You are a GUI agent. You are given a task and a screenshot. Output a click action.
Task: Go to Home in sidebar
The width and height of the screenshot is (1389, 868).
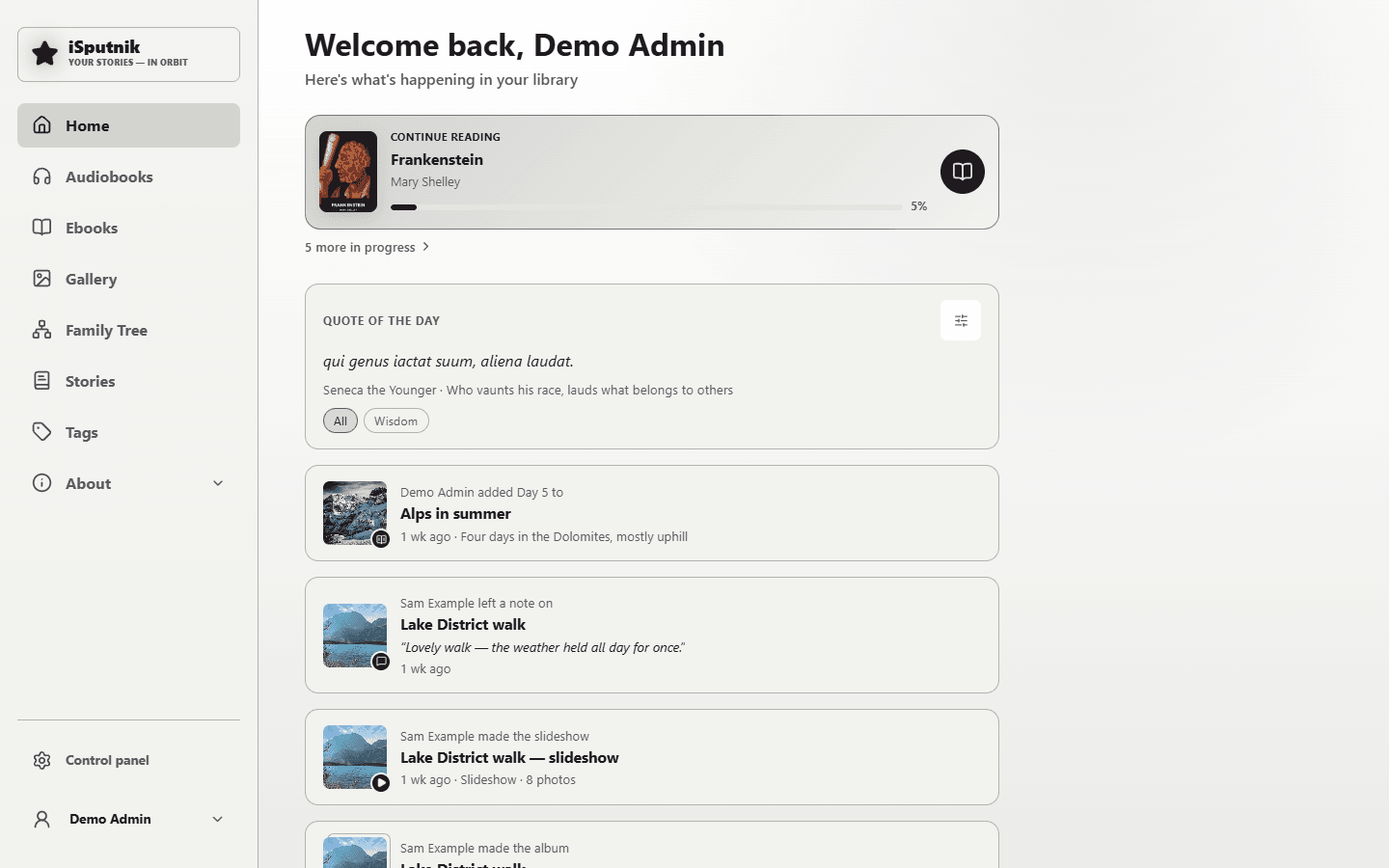(128, 125)
